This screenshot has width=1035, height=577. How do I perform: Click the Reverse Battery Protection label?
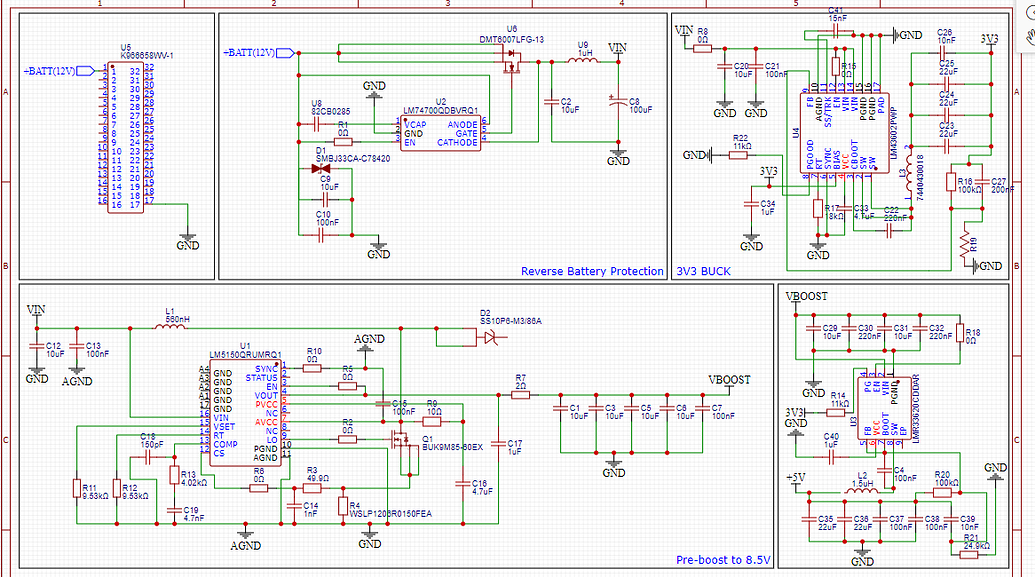(592, 270)
